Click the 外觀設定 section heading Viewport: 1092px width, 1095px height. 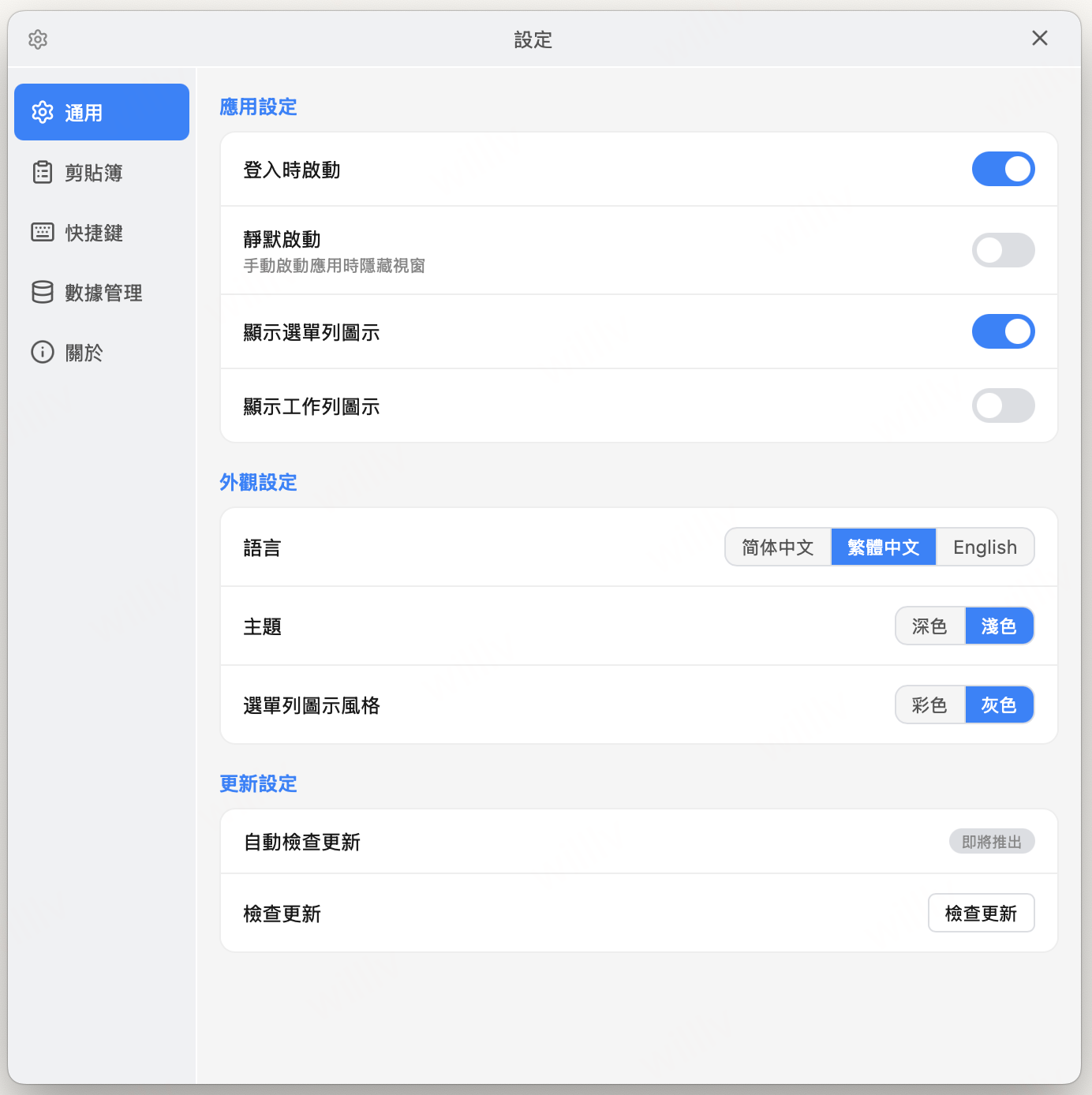[258, 482]
